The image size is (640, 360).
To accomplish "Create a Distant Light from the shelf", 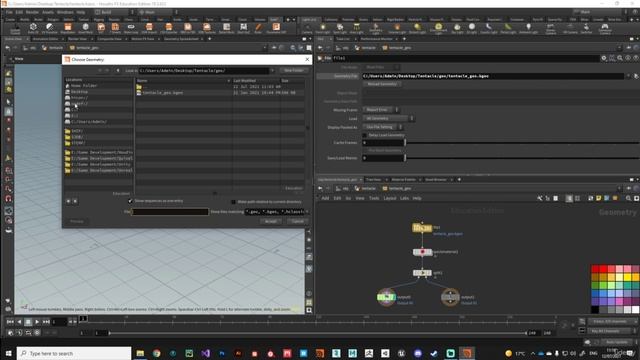I will 417,28.
